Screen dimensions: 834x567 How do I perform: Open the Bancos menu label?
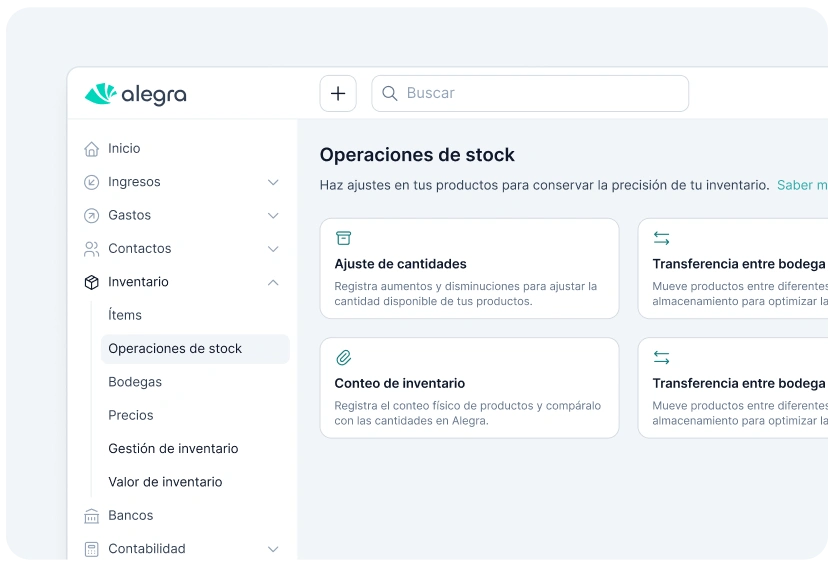(131, 515)
